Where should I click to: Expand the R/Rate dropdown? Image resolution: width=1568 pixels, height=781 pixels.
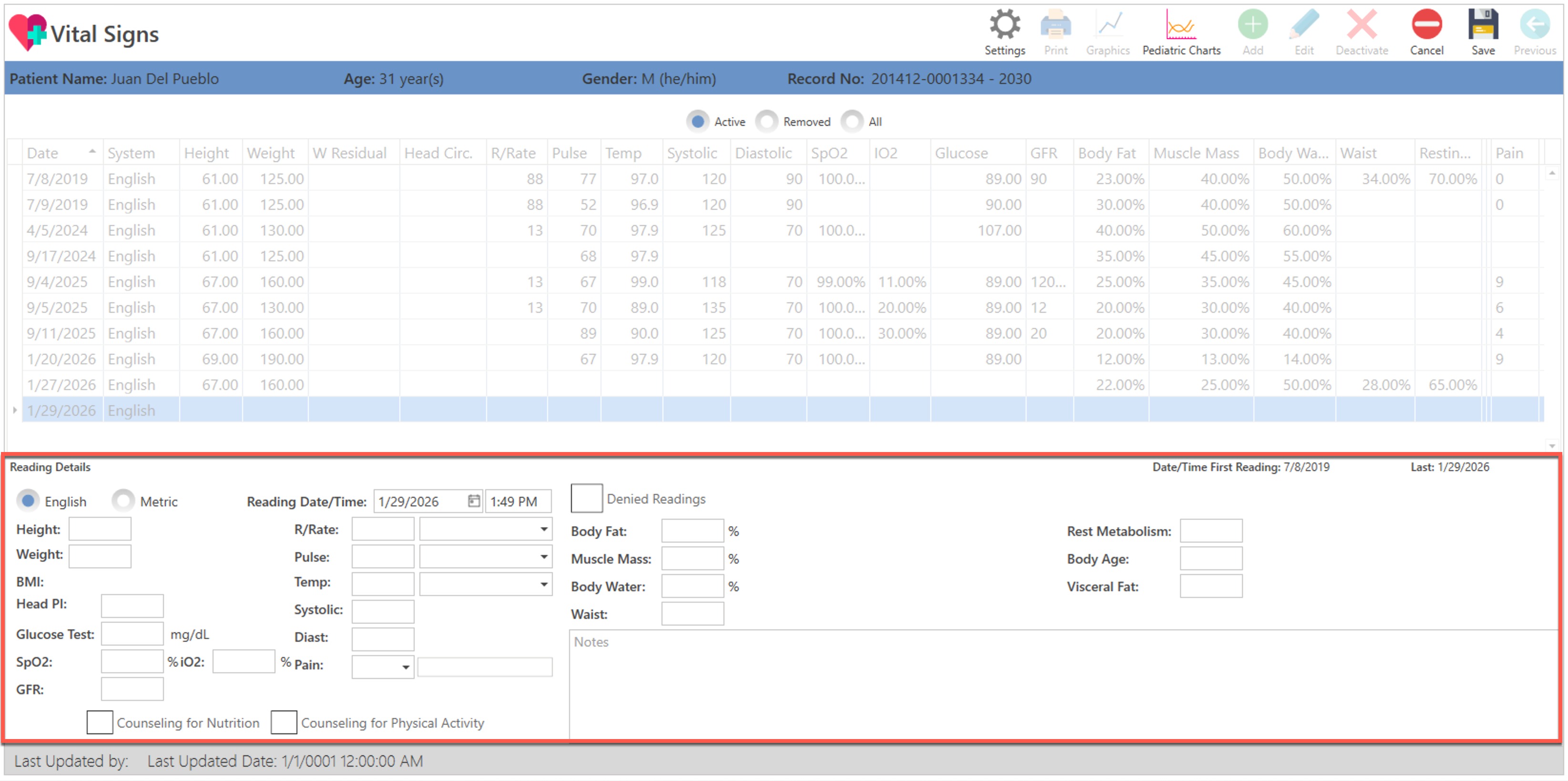pyautogui.click(x=544, y=529)
